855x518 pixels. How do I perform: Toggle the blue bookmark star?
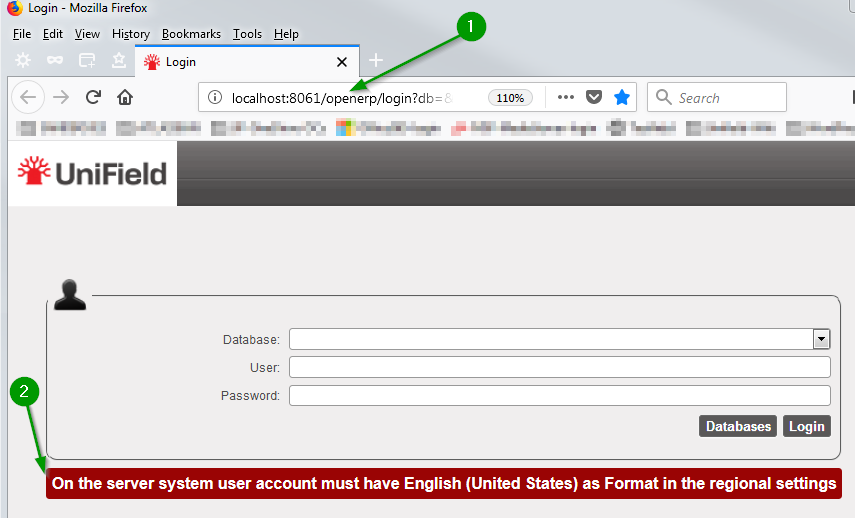[622, 97]
